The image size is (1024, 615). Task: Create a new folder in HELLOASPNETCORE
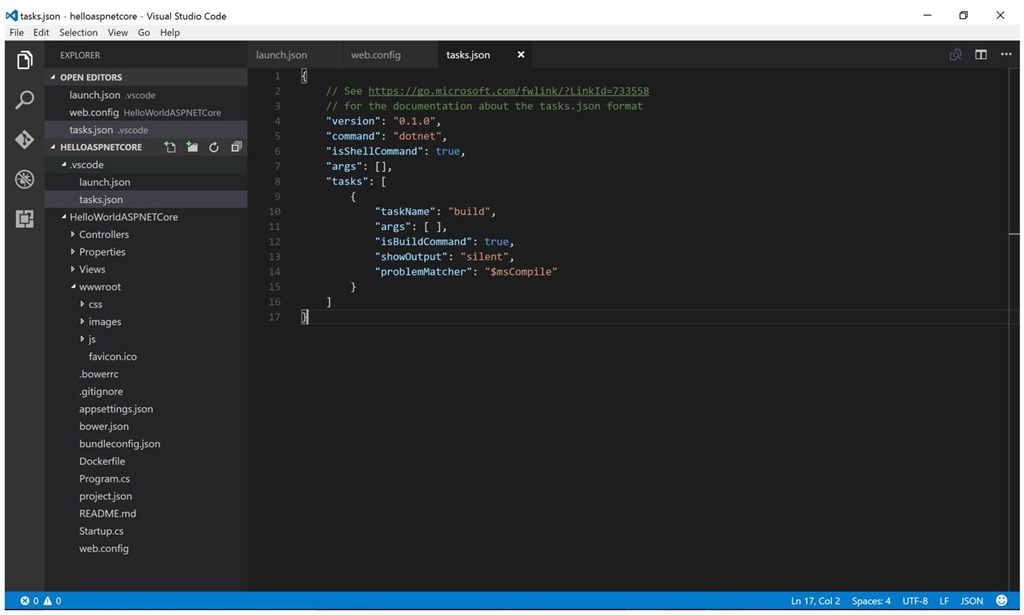click(192, 146)
